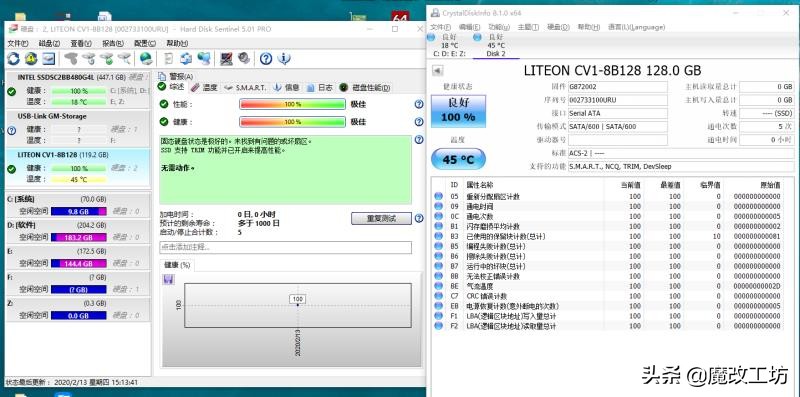This screenshot has width=800, height=397.
Task: Click the firmware field showing G872002
Action: (x=617, y=87)
